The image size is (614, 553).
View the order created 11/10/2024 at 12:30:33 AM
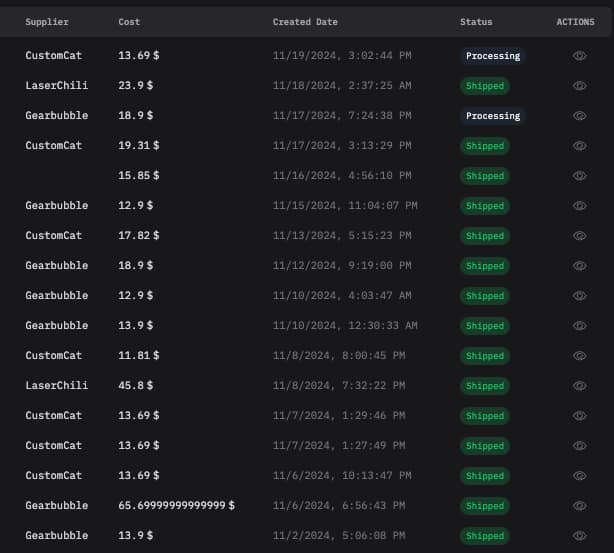tap(579, 326)
